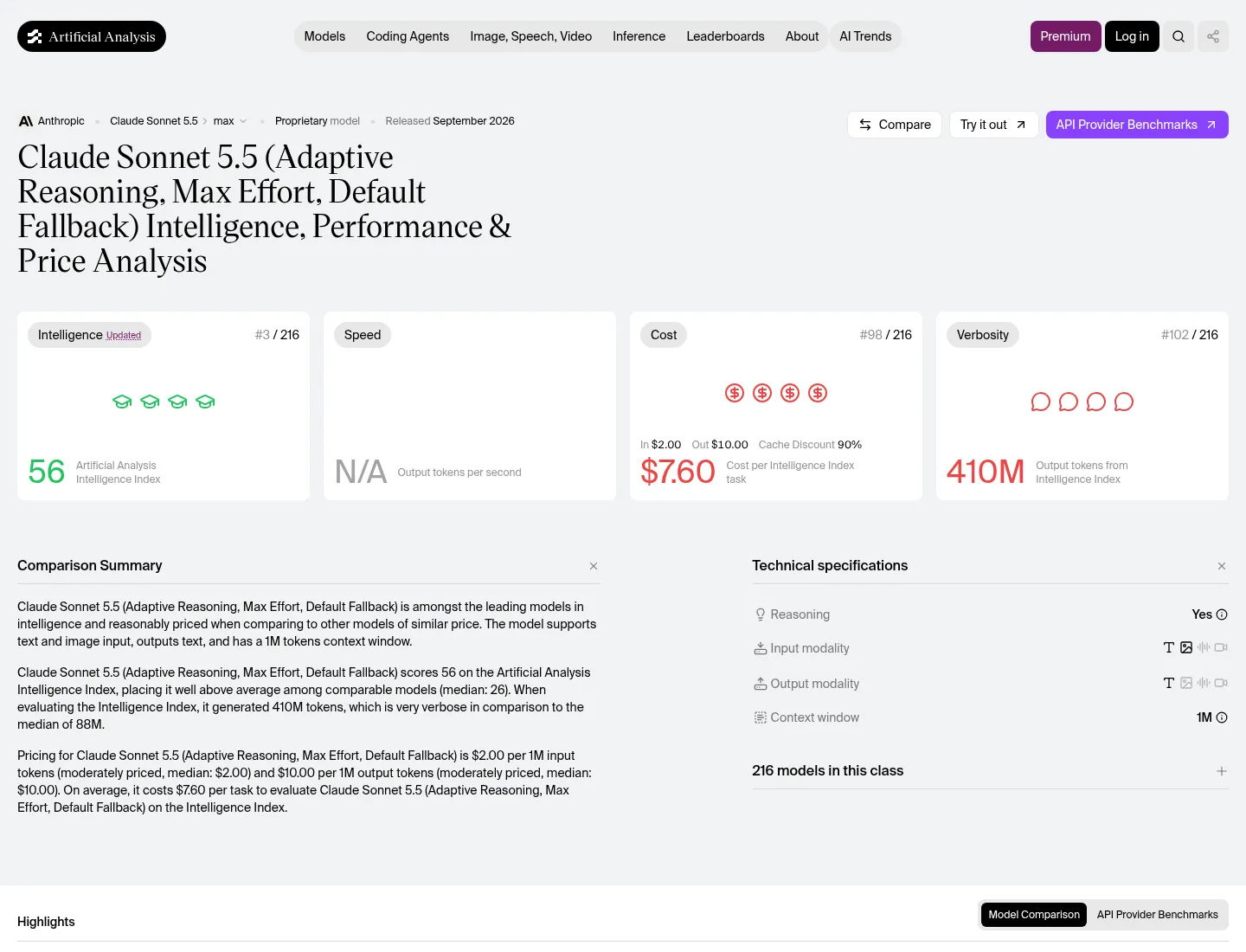This screenshot has width=1246, height=952.
Task: Click the Reasoning info icon beside Yes
Action: (1222, 614)
